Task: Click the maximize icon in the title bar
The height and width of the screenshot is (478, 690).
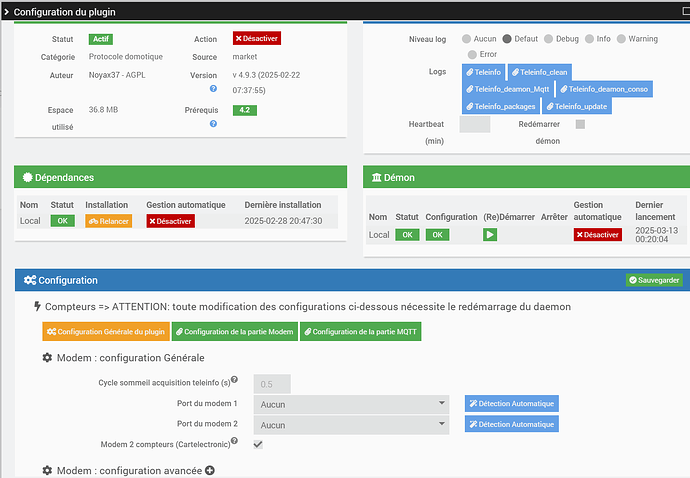Action: [x=686, y=11]
